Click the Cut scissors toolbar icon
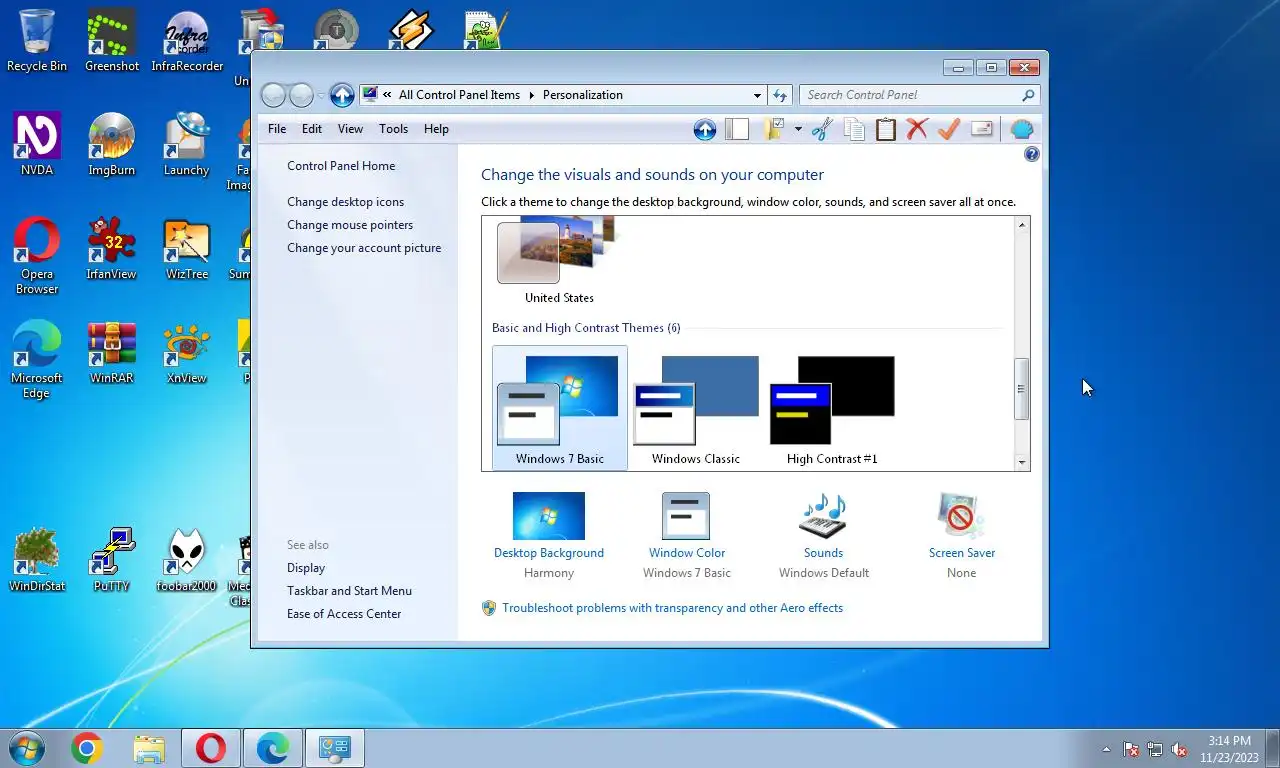This screenshot has height=768, width=1280. point(822,129)
